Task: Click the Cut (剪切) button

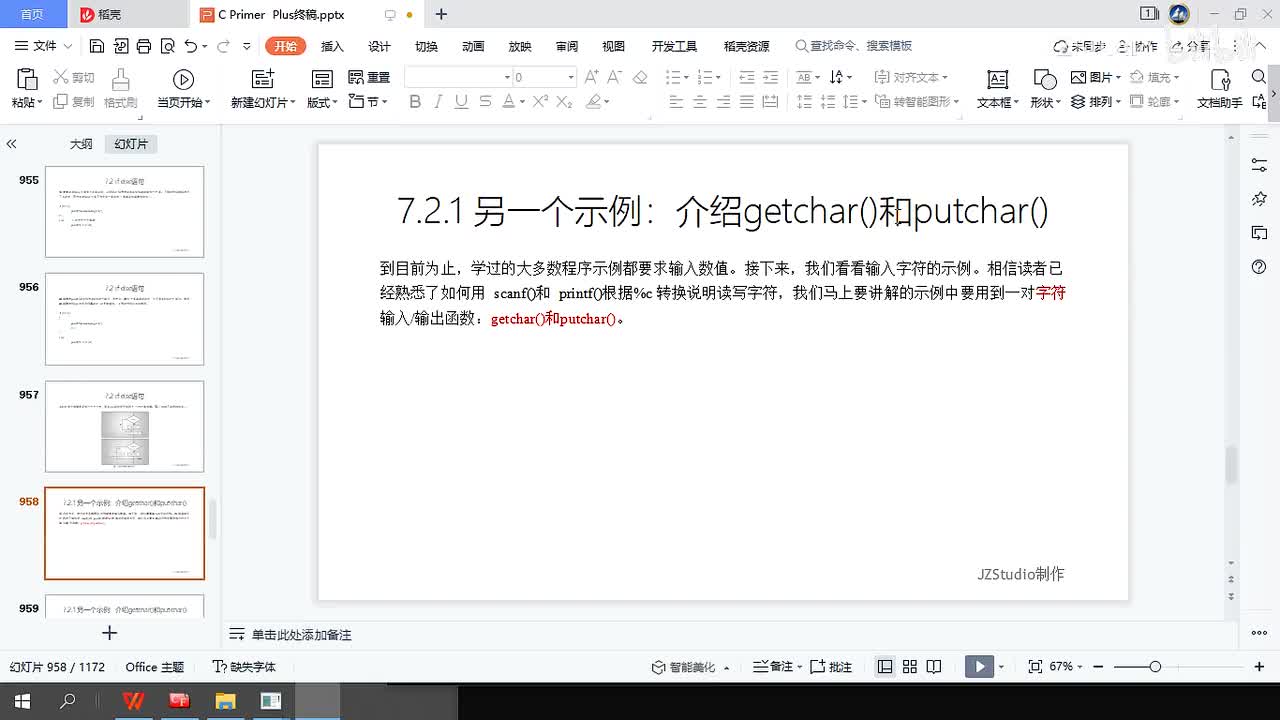Action: pos(74,77)
